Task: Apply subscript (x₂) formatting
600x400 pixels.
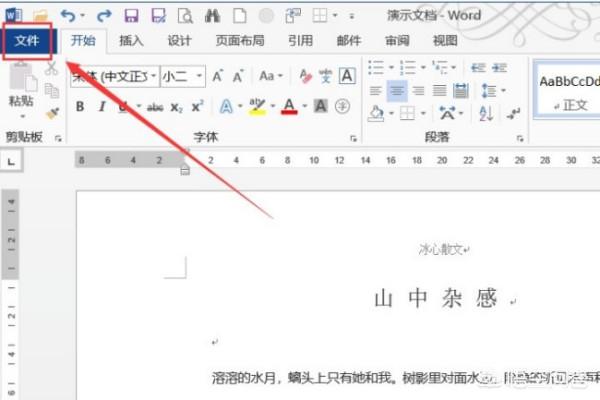Action: 176,106
